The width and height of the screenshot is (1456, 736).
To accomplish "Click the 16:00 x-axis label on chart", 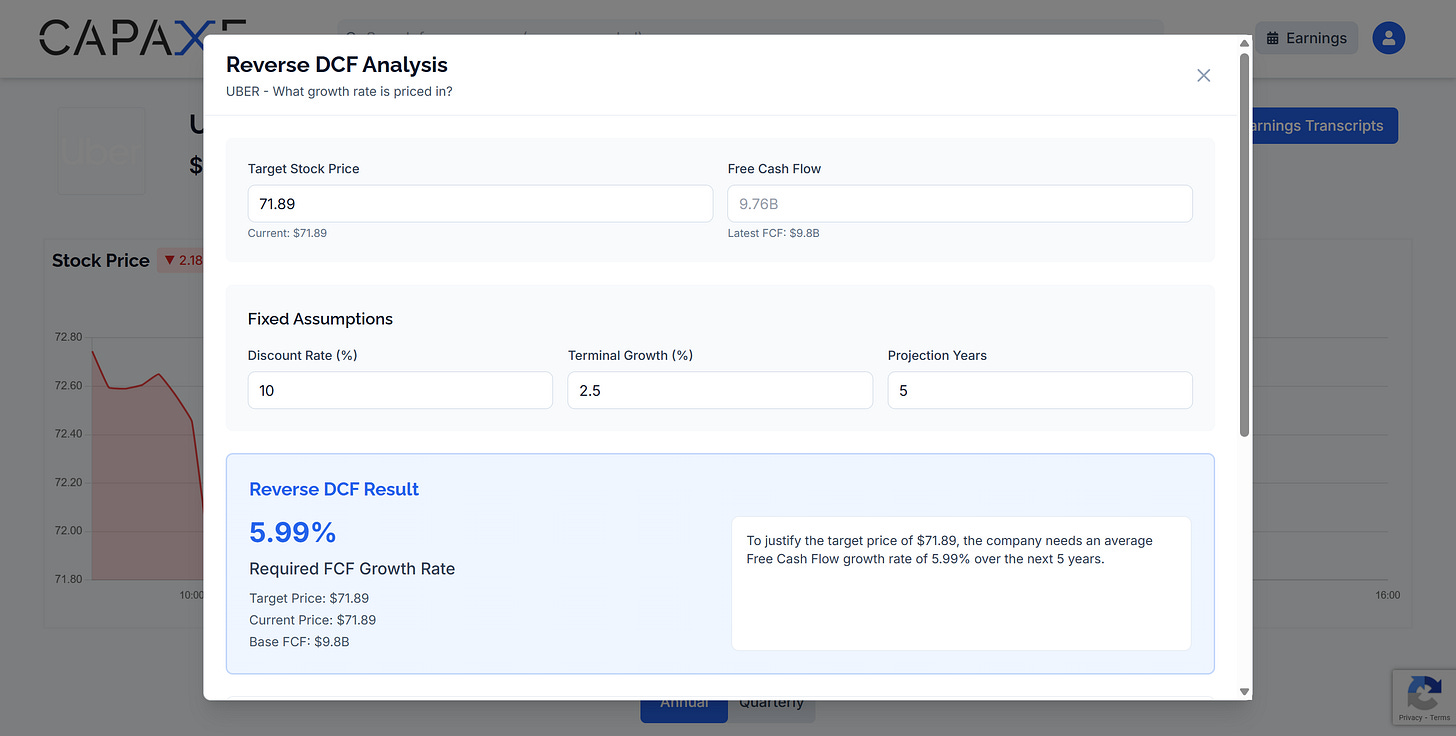I will click(1387, 595).
